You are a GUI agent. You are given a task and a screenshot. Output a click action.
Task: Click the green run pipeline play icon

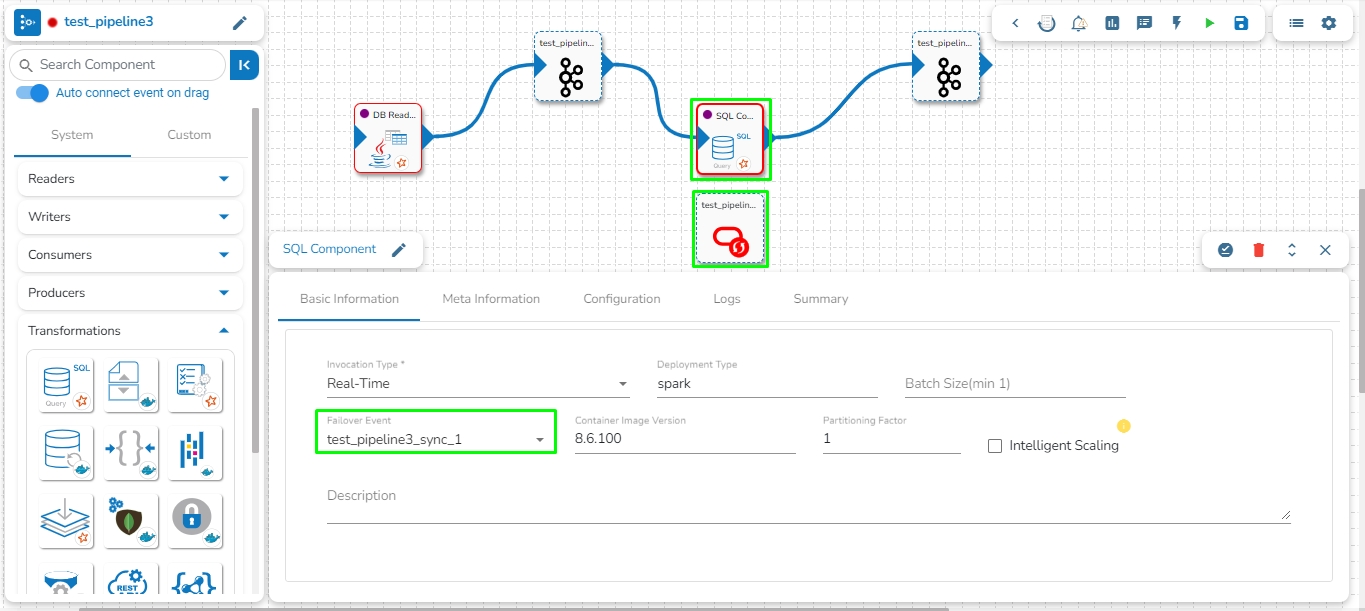(1209, 23)
